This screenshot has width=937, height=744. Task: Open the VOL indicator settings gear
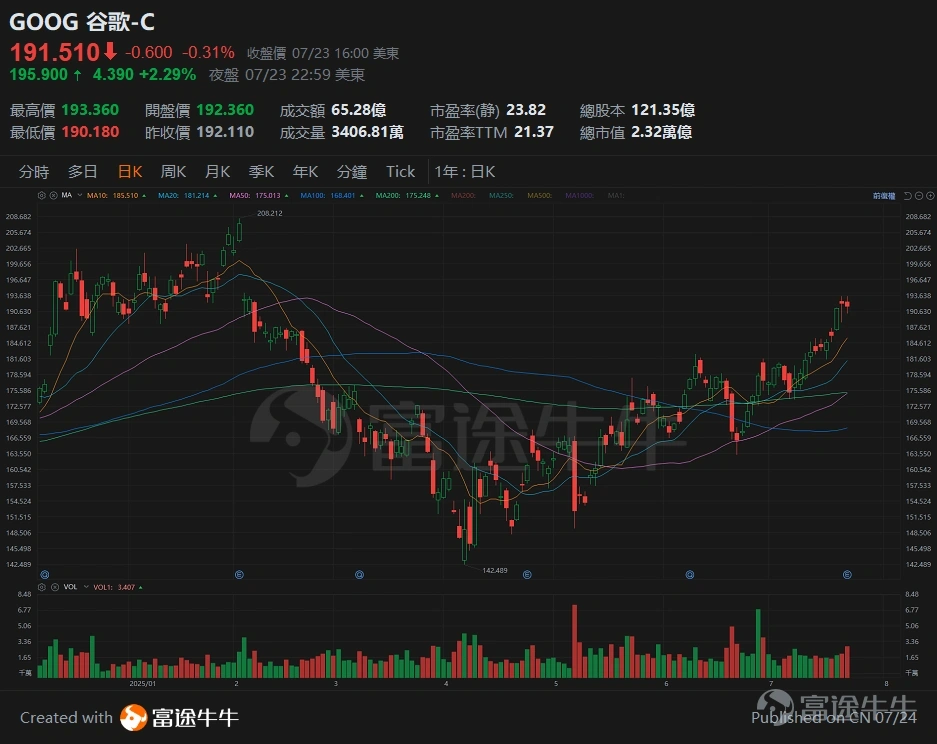[42, 587]
